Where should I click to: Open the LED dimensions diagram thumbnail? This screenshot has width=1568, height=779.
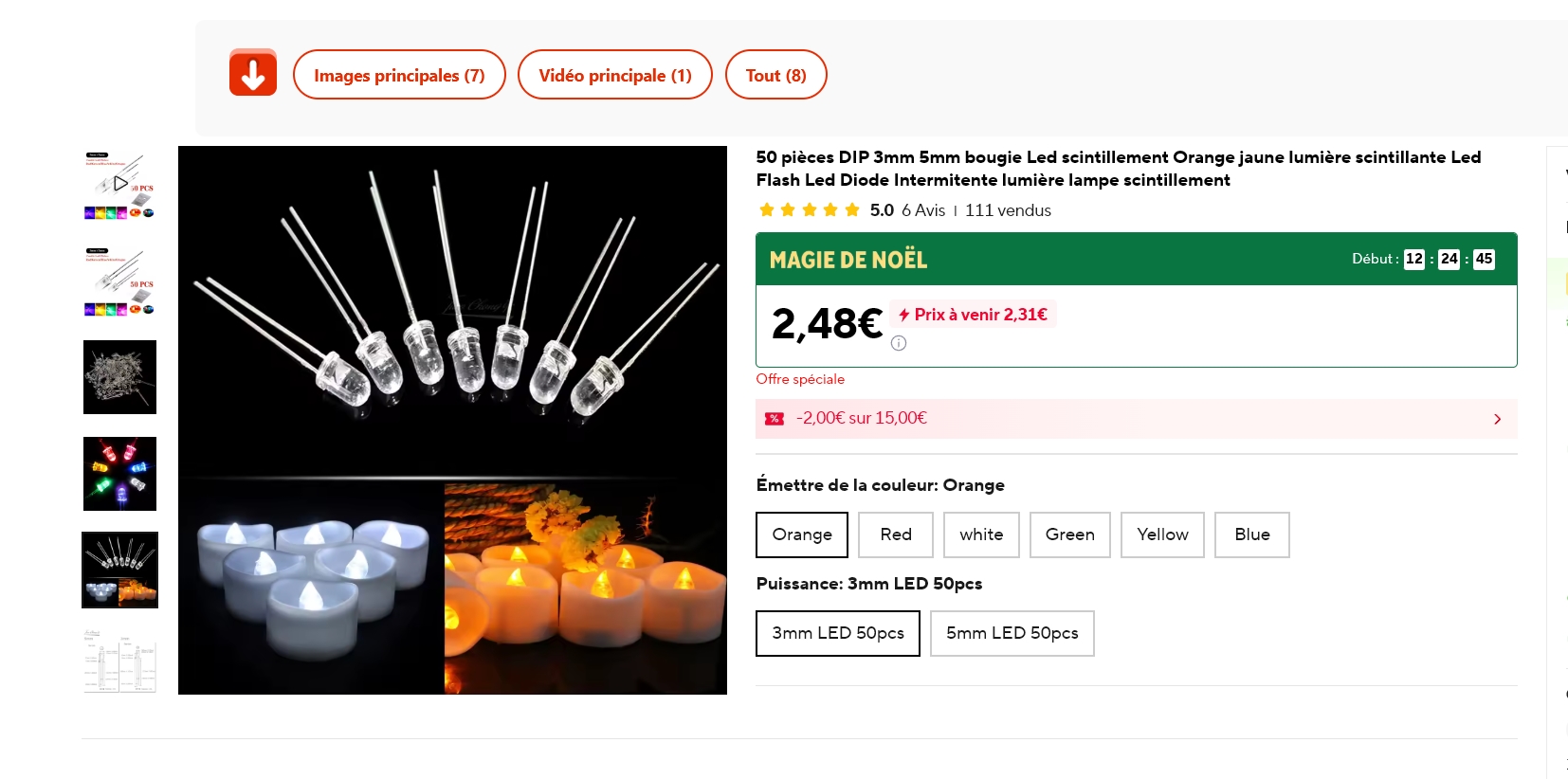(x=119, y=661)
